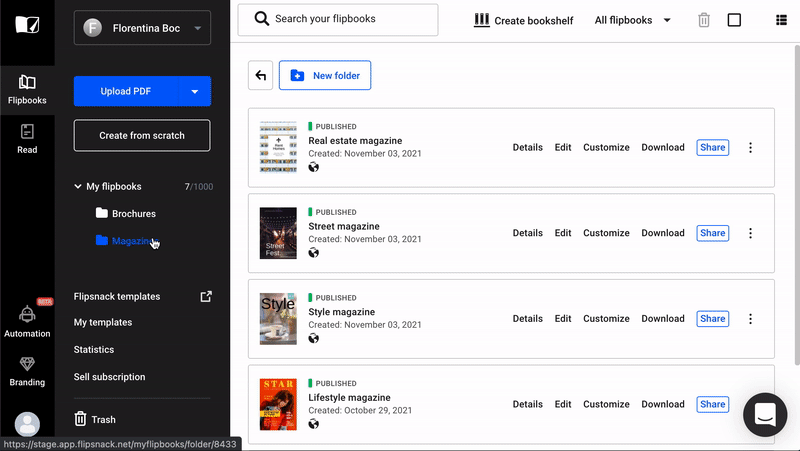Click the search magnifier icon

click(262, 19)
